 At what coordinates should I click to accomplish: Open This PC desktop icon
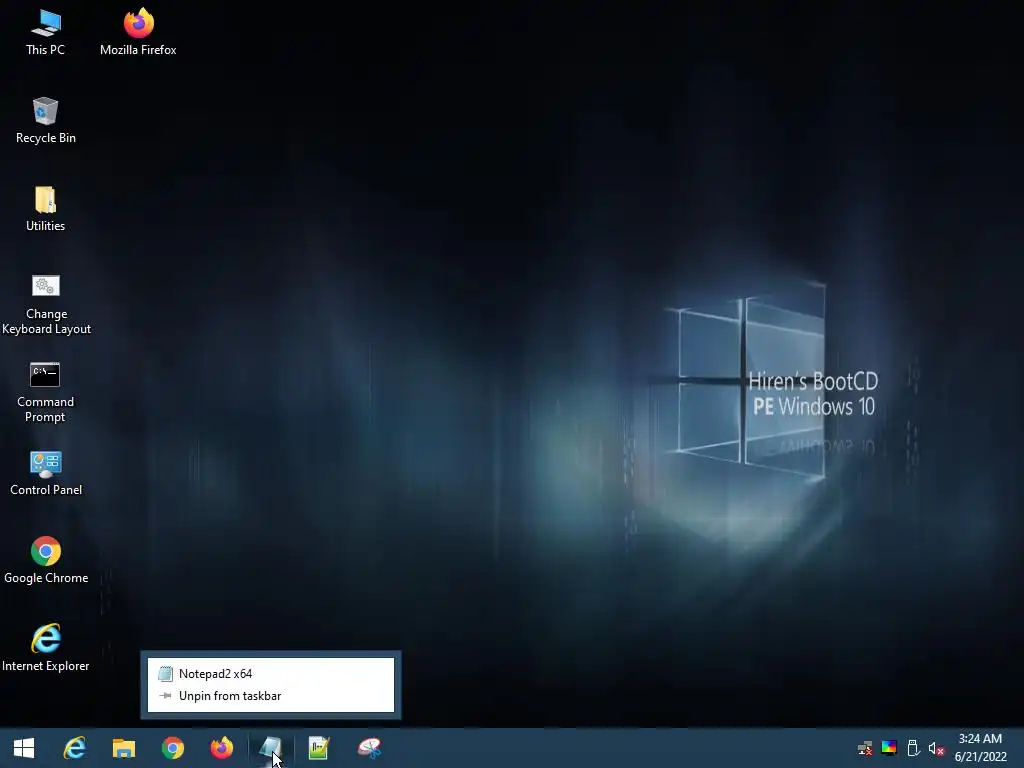[x=45, y=33]
